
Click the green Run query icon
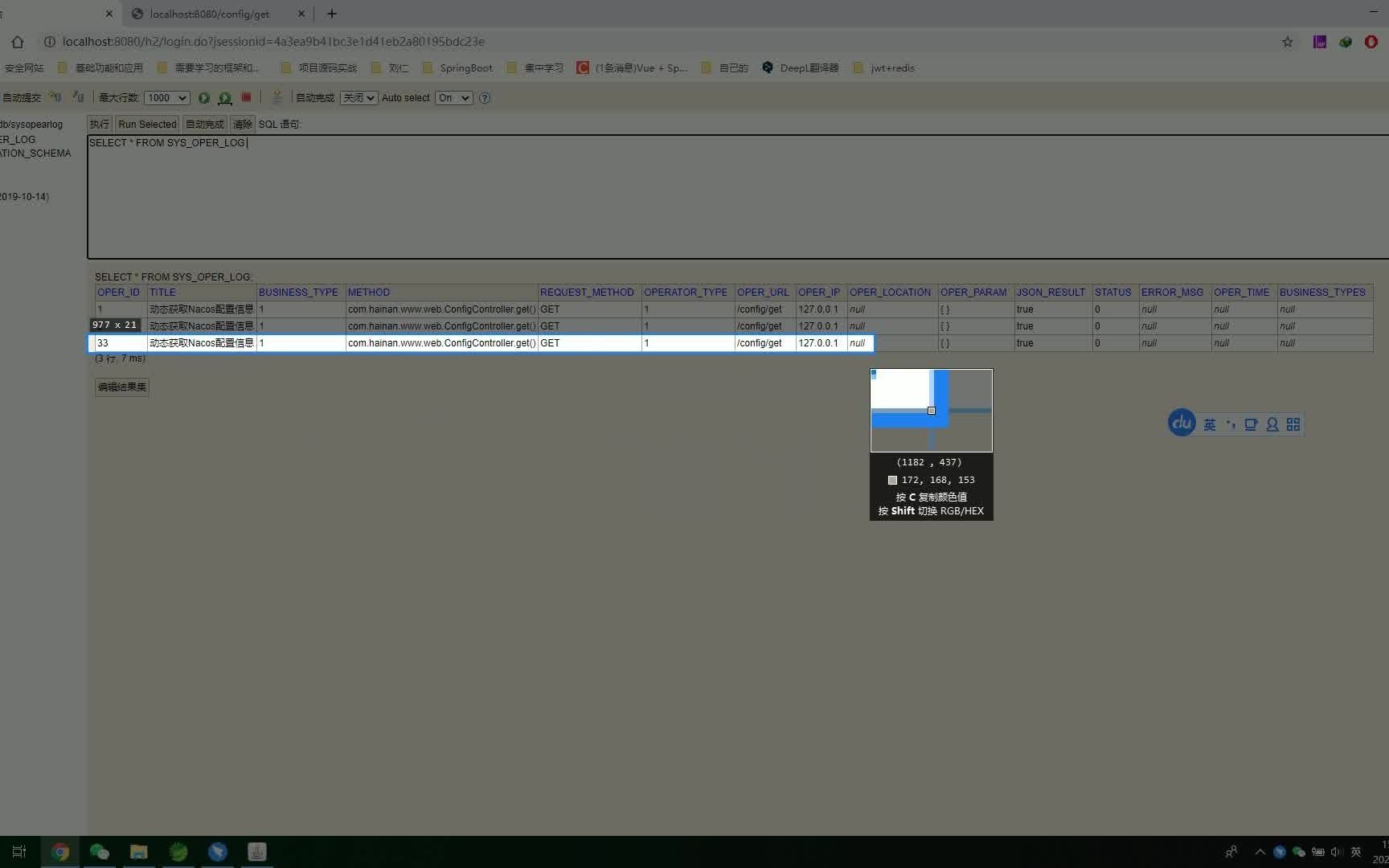[x=204, y=98]
